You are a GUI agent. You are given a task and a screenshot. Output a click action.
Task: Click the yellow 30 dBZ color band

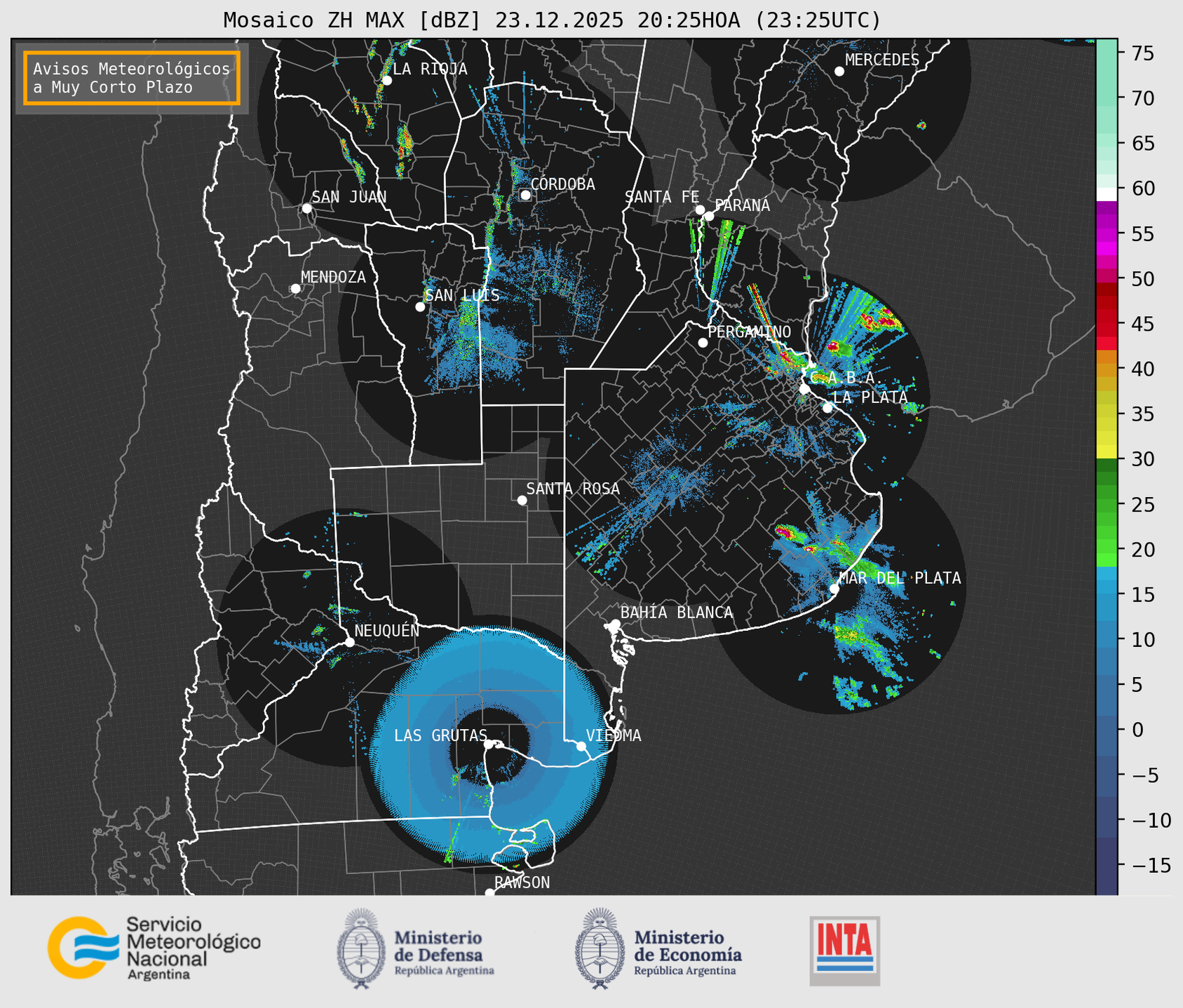pyautogui.click(x=1106, y=452)
